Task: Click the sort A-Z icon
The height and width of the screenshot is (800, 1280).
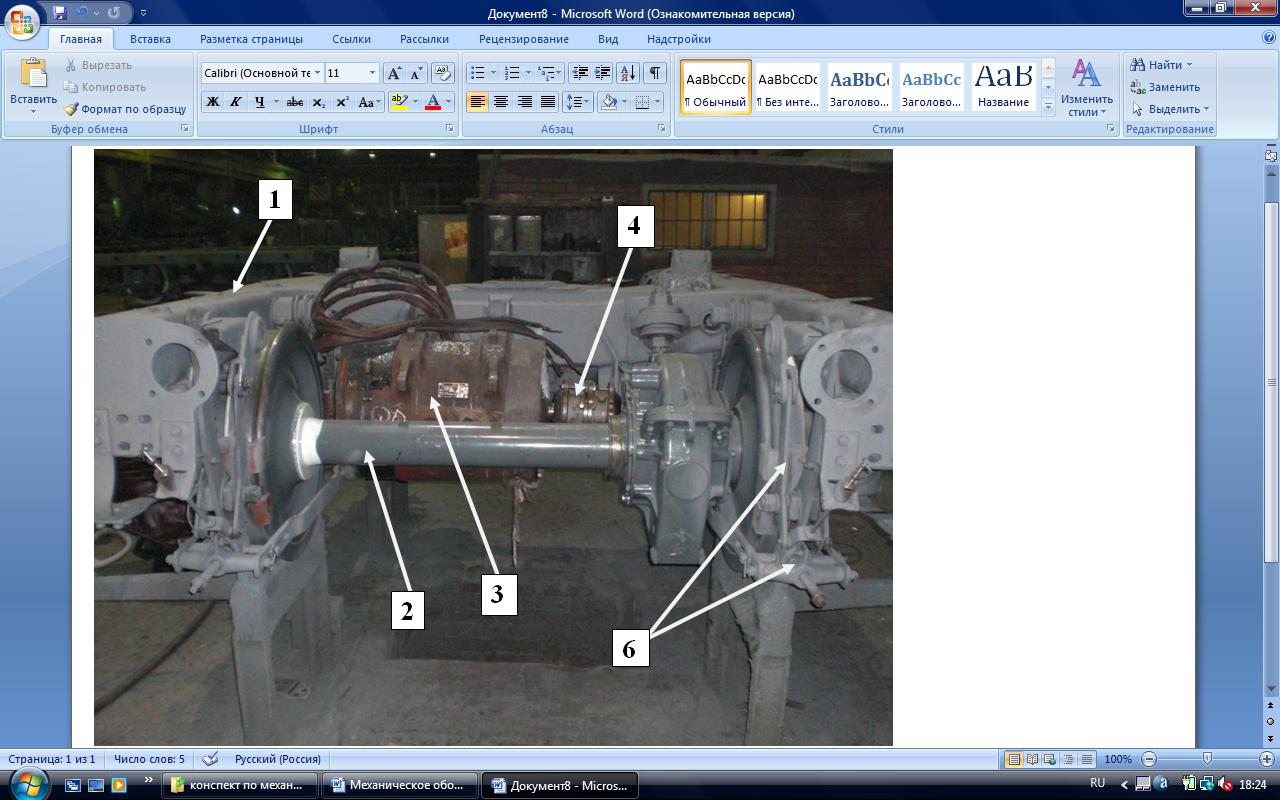Action: pos(628,73)
